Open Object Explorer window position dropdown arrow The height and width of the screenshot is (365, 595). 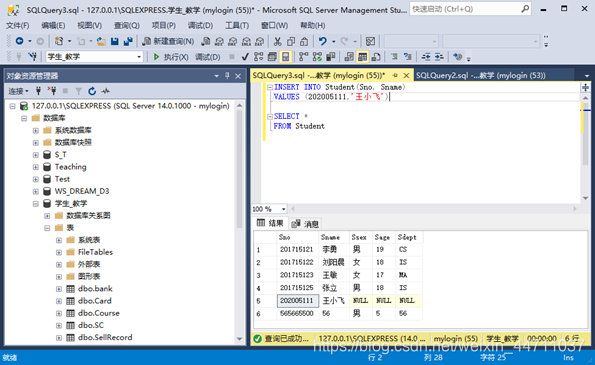[216, 76]
